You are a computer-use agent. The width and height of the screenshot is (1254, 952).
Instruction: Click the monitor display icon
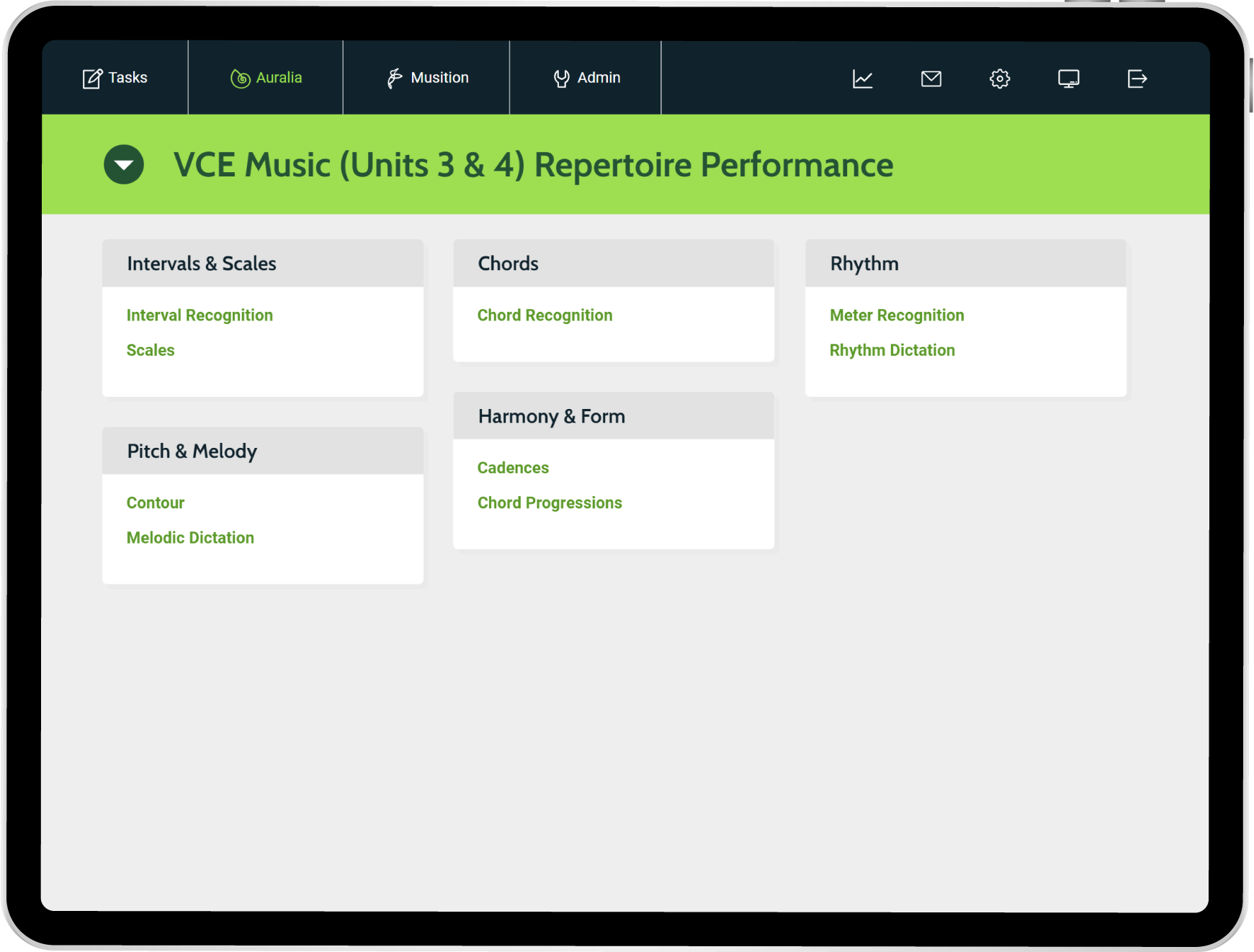tap(1068, 78)
